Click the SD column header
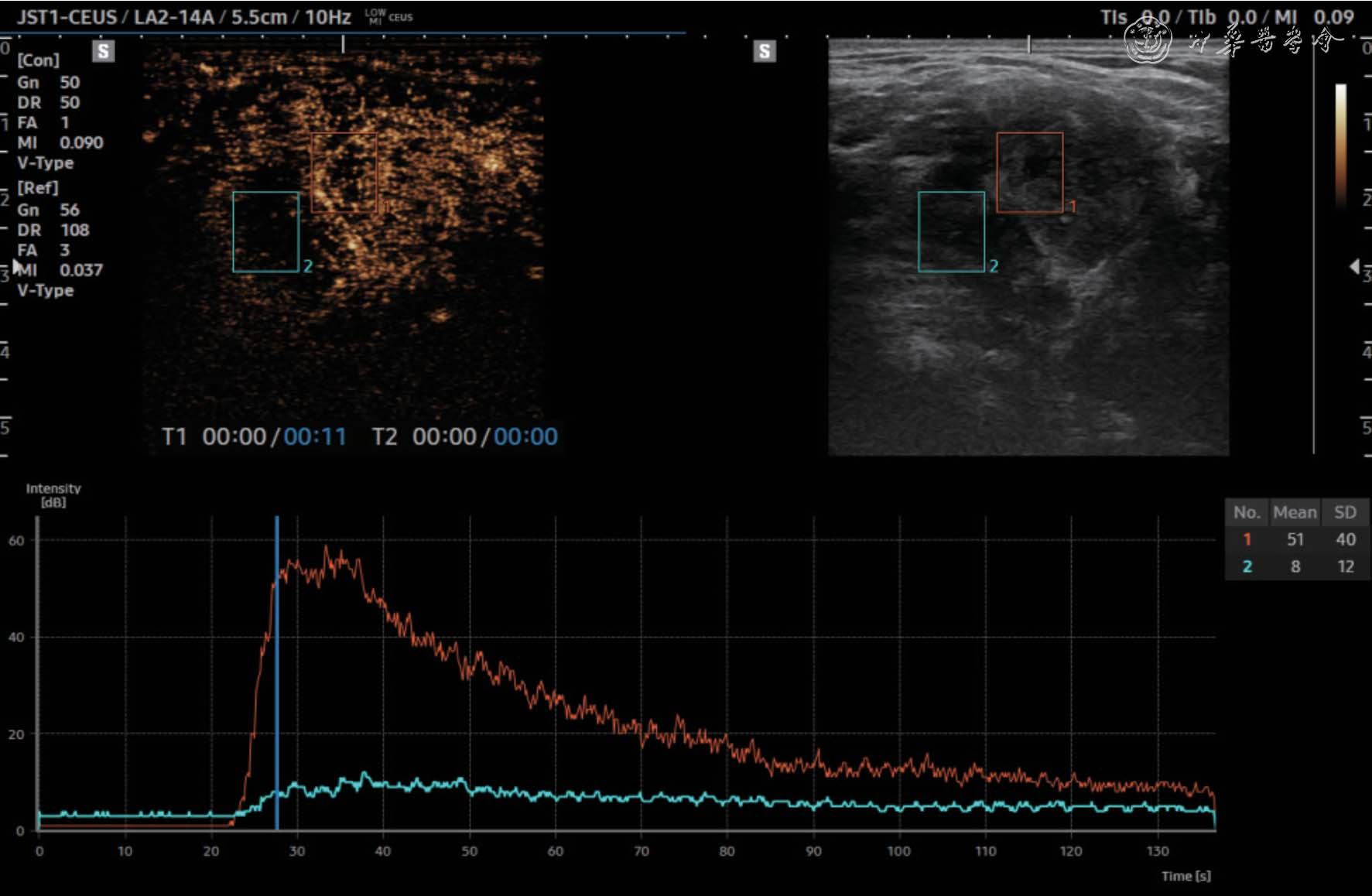 click(x=1345, y=512)
